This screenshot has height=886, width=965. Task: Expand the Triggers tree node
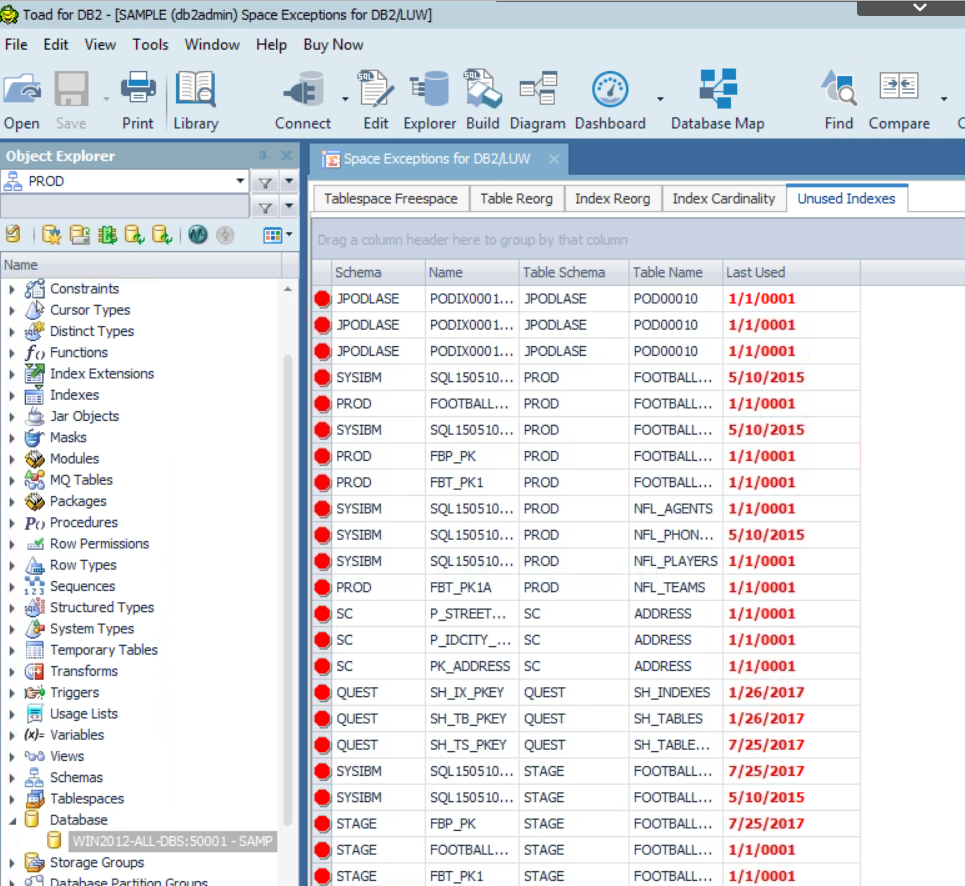(12, 693)
